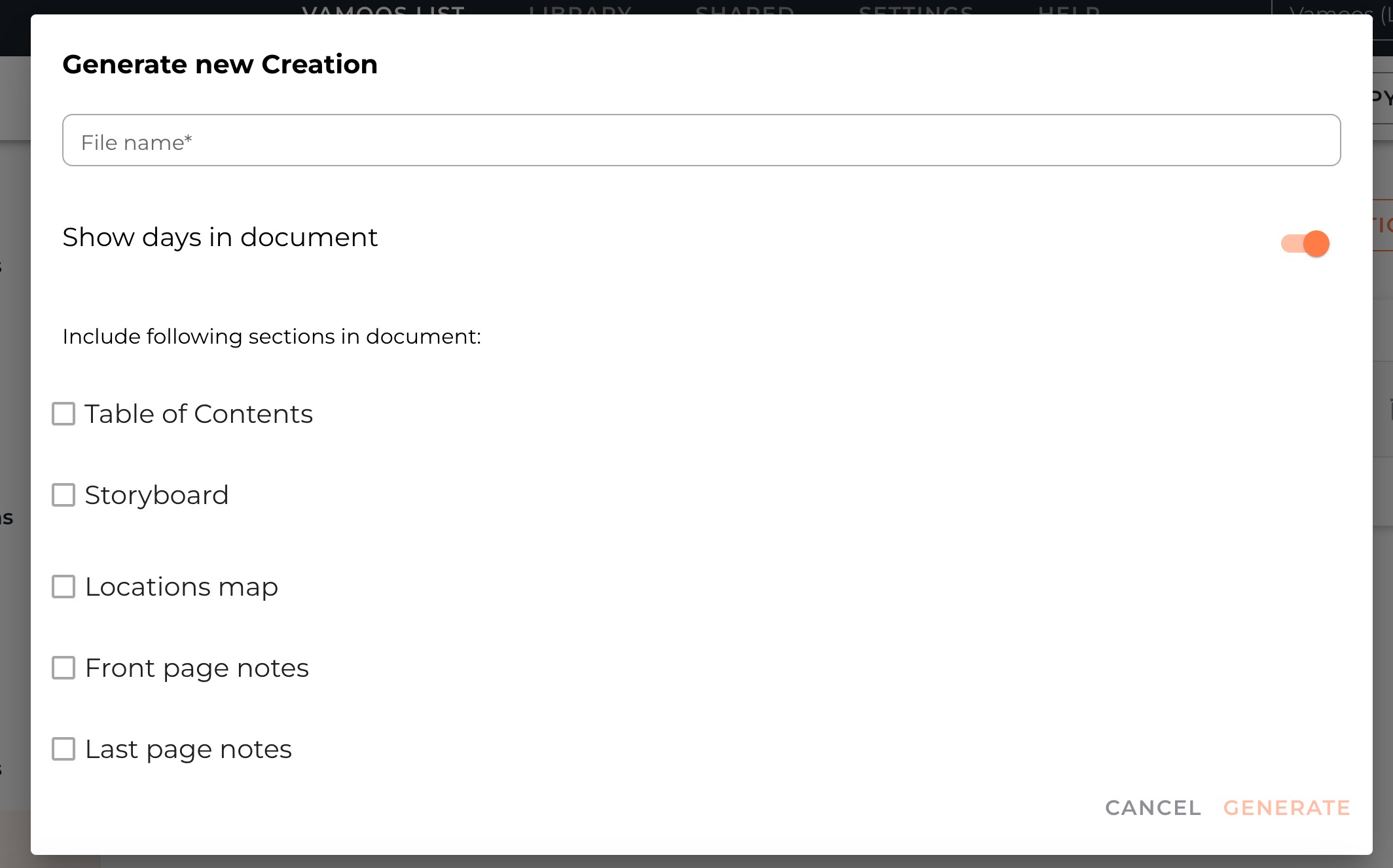Viewport: 1393px width, 868px height.
Task: Click the 'Show days in document' label
Action: (220, 237)
